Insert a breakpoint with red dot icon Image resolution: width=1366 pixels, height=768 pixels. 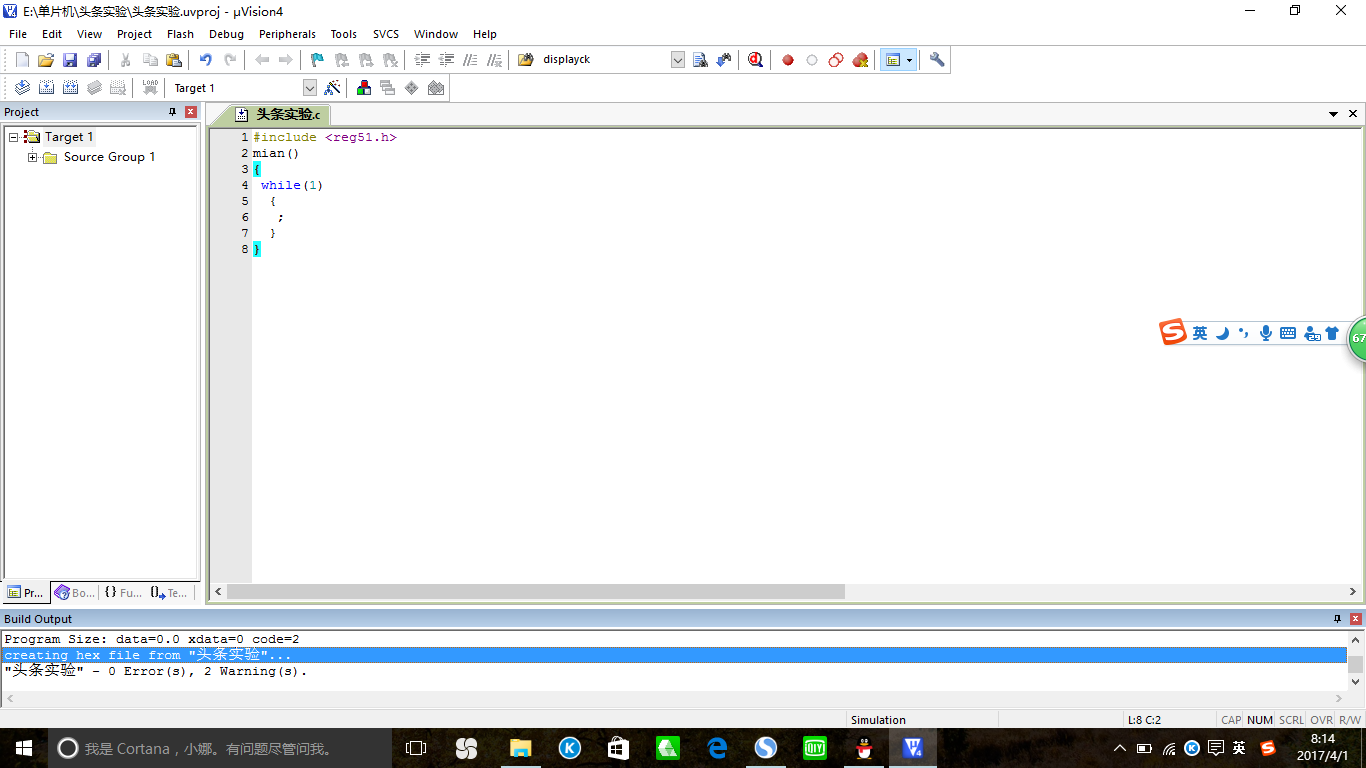(x=788, y=60)
